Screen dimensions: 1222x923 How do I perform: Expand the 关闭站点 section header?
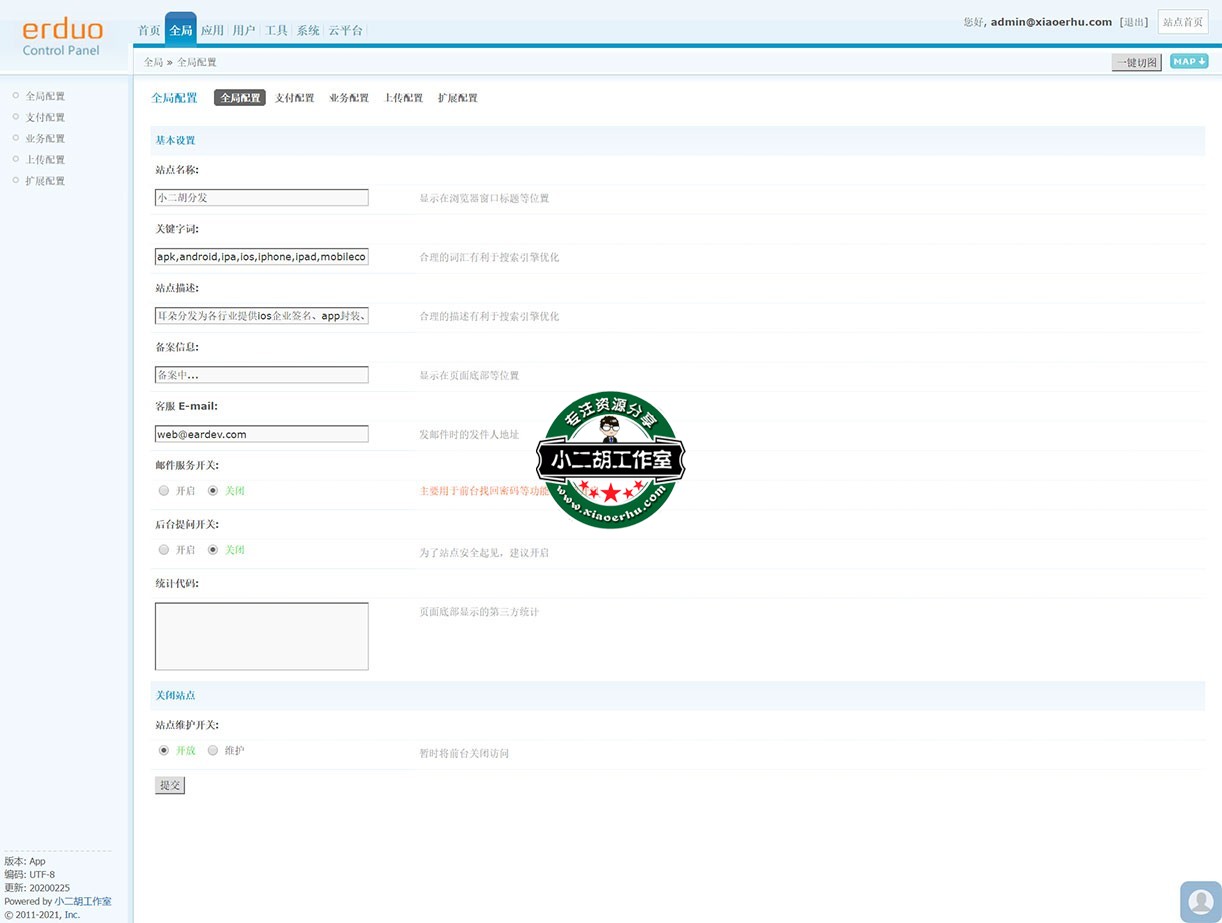click(175, 695)
